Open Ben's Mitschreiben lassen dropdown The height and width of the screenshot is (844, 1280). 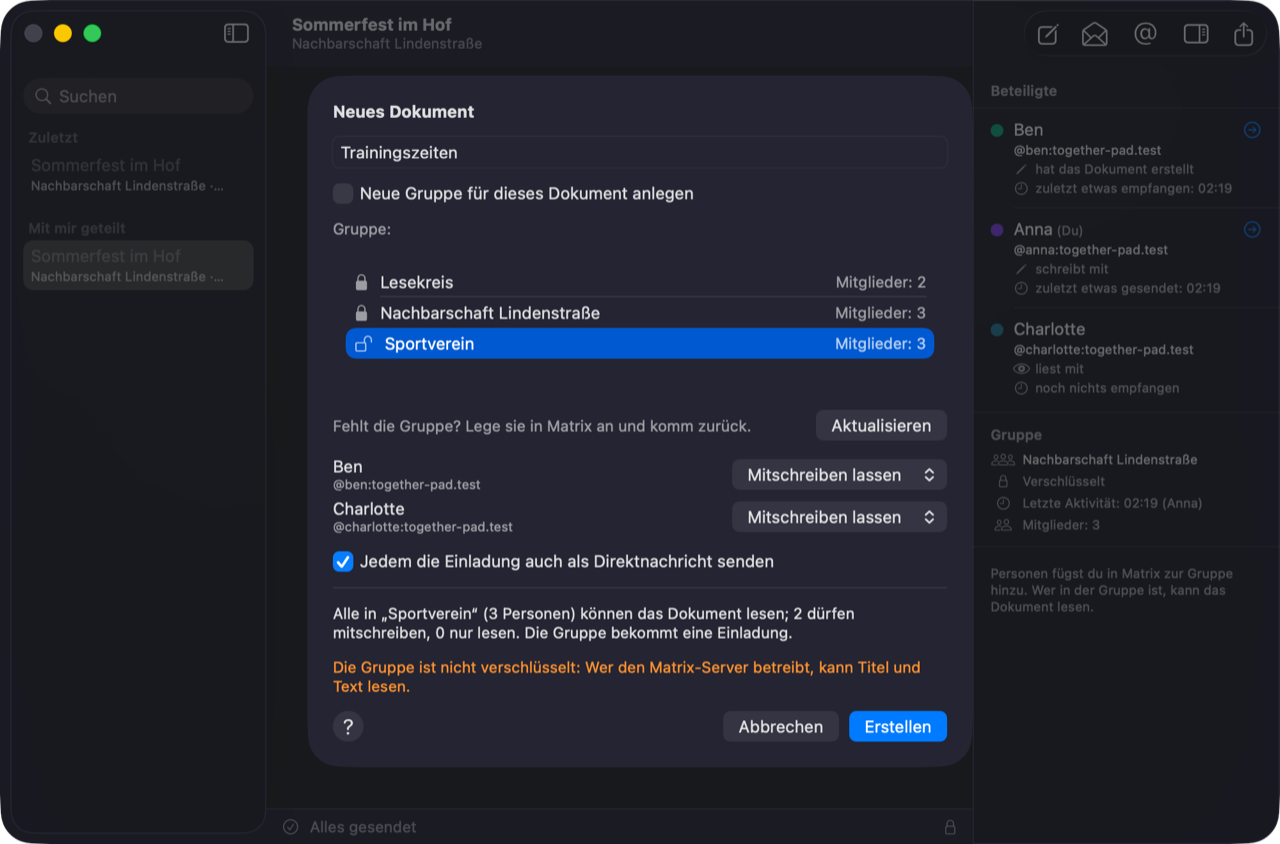click(839, 475)
